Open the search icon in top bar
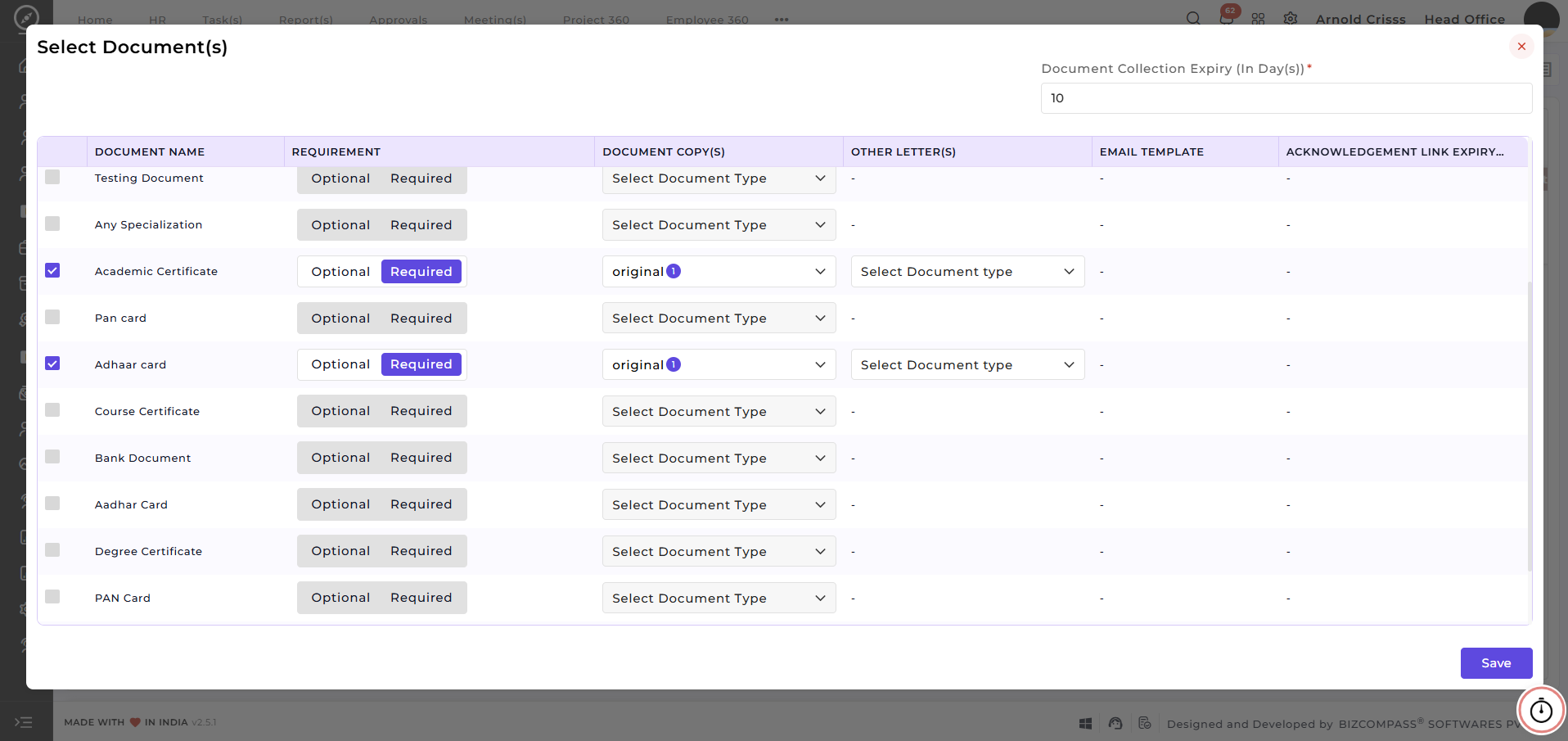The height and width of the screenshot is (741, 1568). click(1193, 18)
